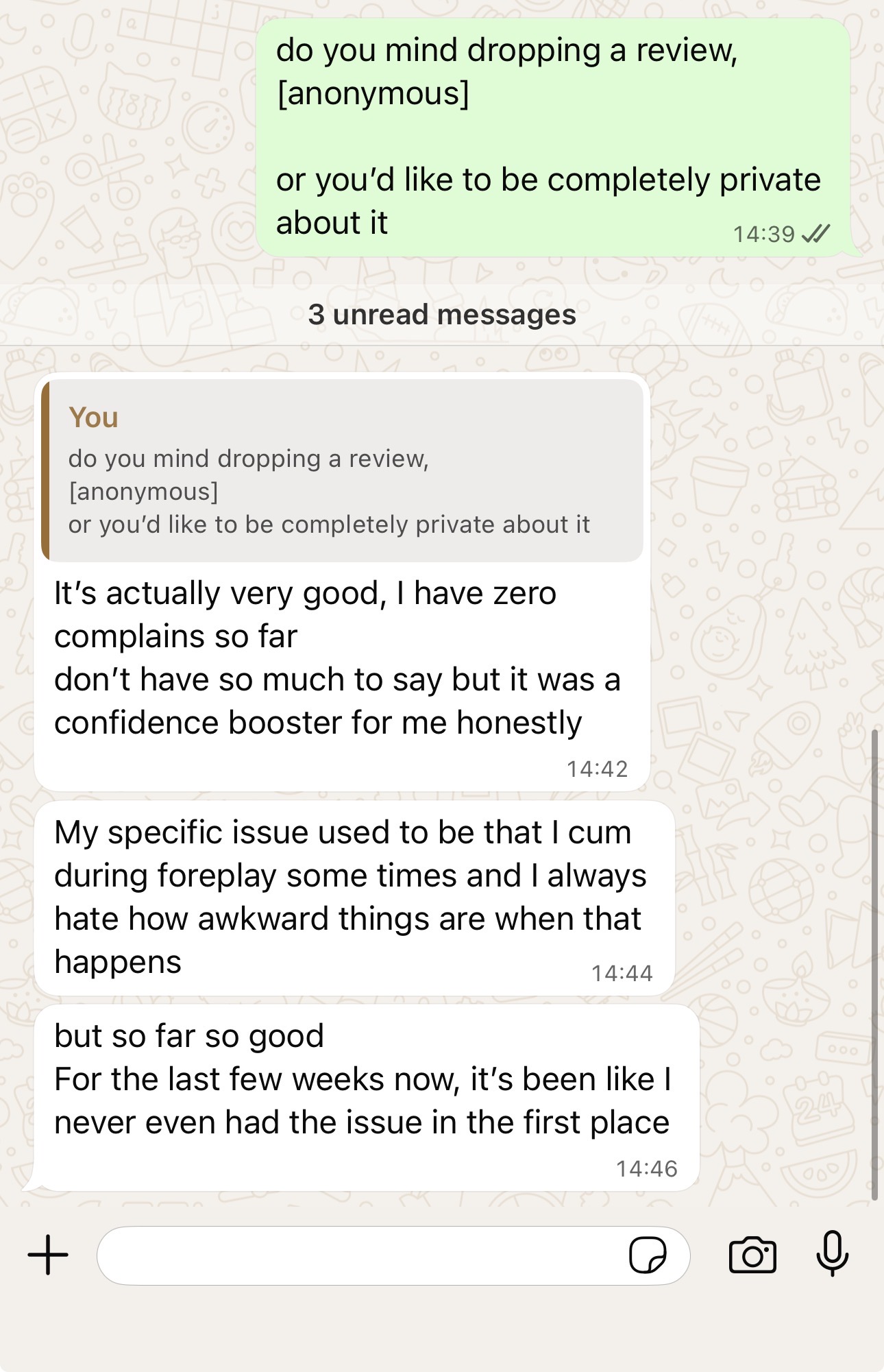Select the '3 unread messages' divider

coord(442,316)
